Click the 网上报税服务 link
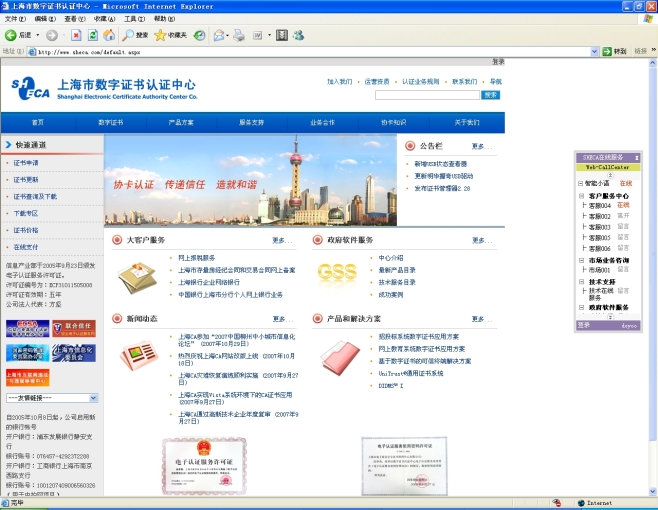658x510 pixels. 196,258
